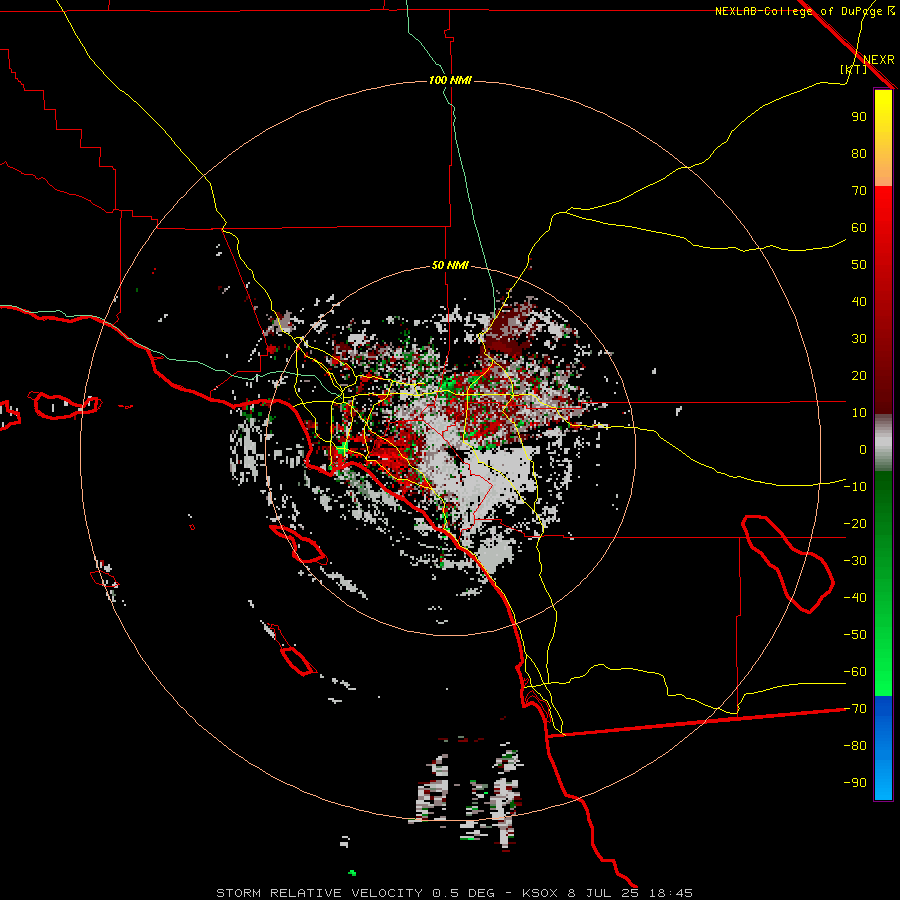The height and width of the screenshot is (900, 900).
Task: Click the -10 value on velocity scale
Action: (x=855, y=487)
